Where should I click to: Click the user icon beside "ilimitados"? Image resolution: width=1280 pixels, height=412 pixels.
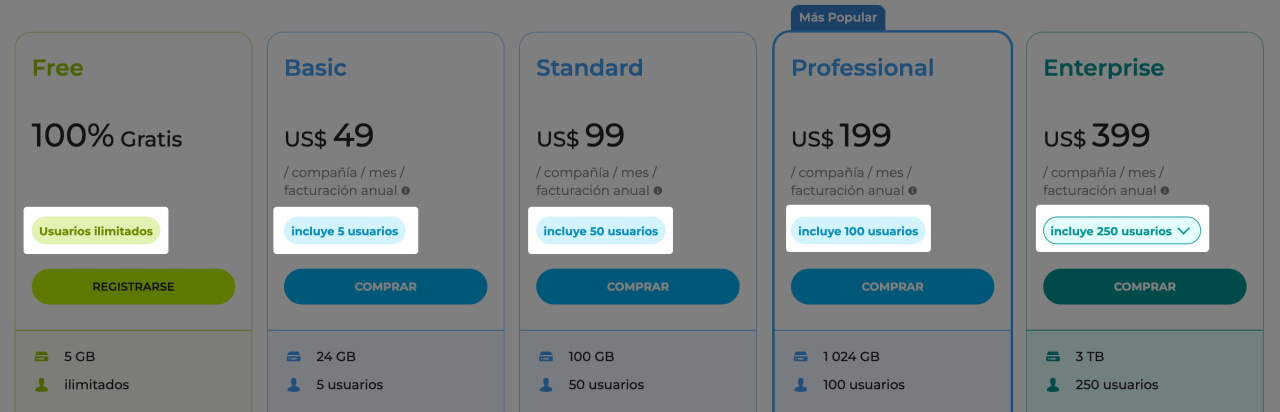tap(41, 384)
